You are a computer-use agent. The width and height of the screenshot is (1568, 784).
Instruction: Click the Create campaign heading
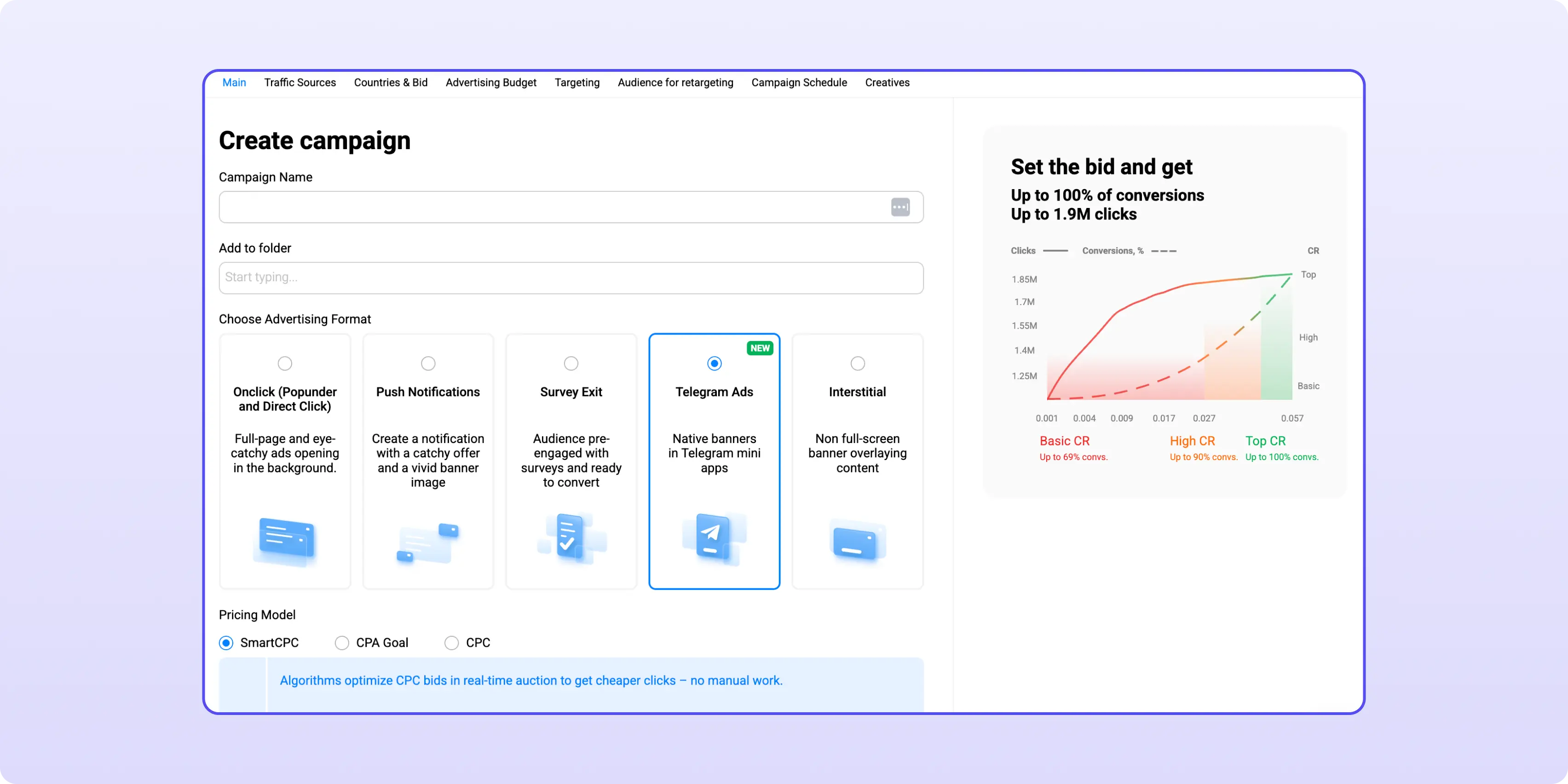click(x=314, y=141)
